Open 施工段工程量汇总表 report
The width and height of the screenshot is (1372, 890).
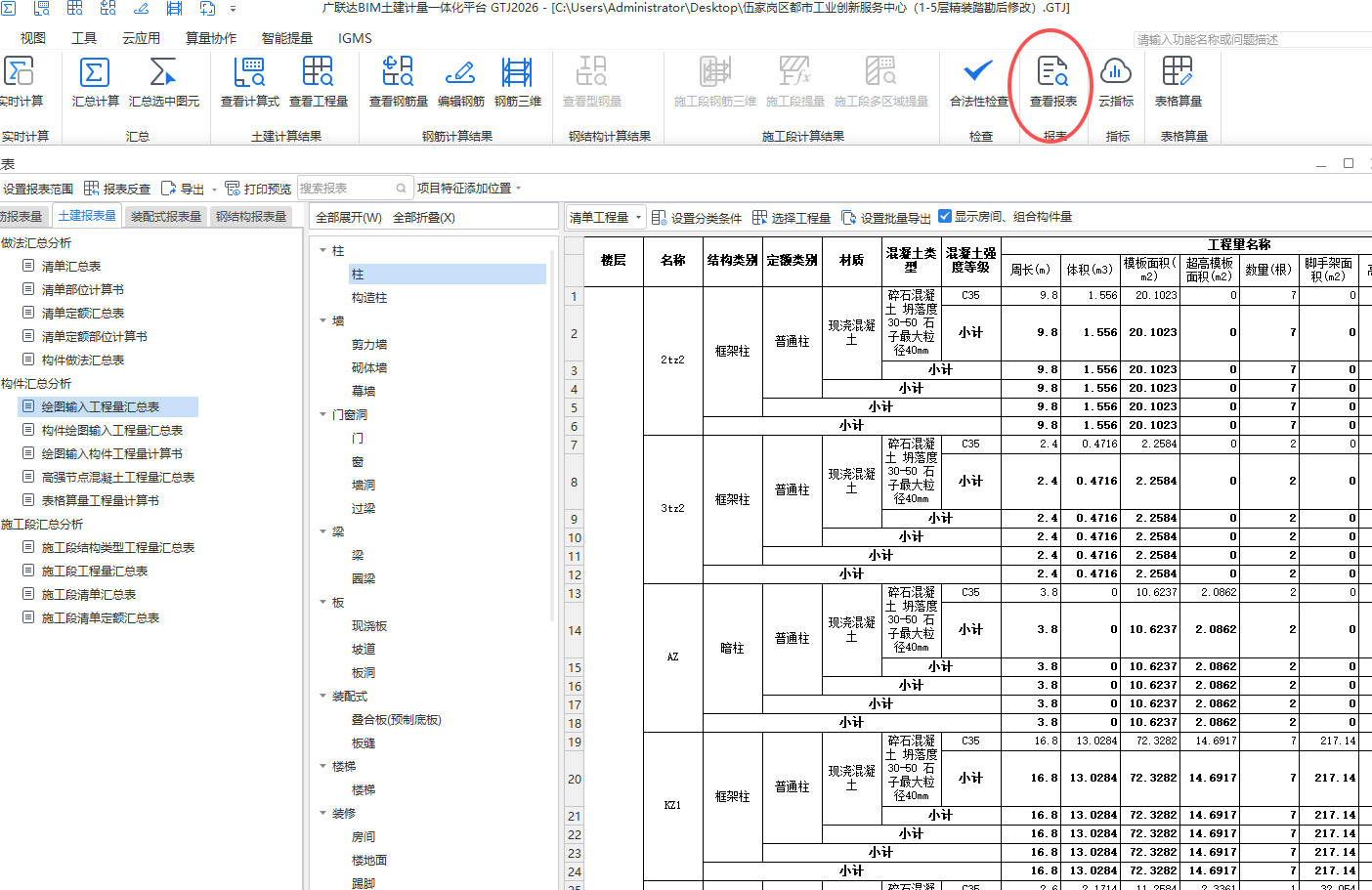coord(95,571)
